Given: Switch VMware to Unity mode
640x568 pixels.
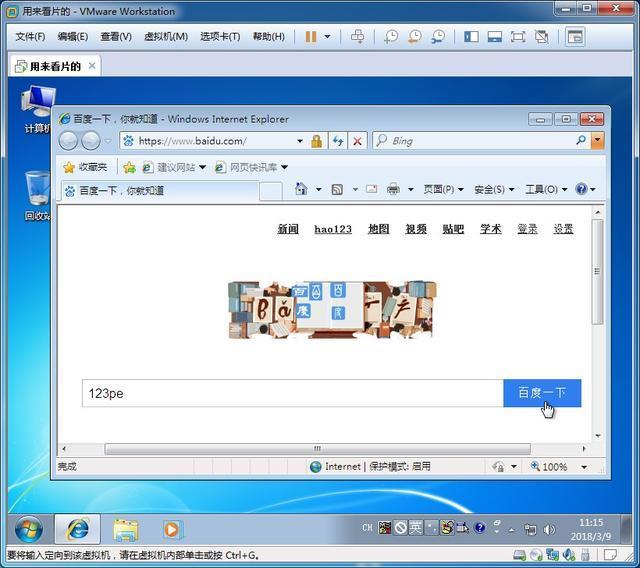Looking at the screenshot, I should [542, 37].
